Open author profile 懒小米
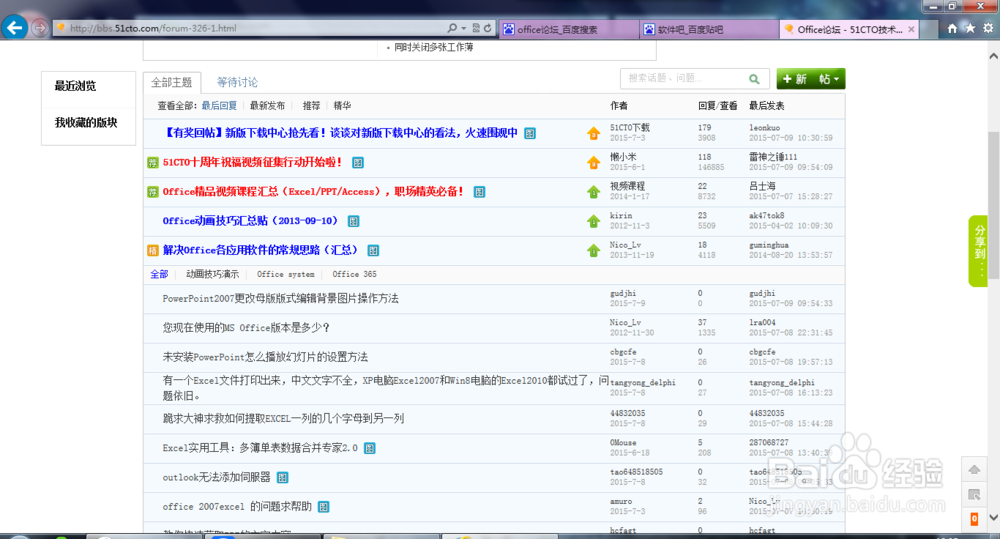 click(623, 157)
